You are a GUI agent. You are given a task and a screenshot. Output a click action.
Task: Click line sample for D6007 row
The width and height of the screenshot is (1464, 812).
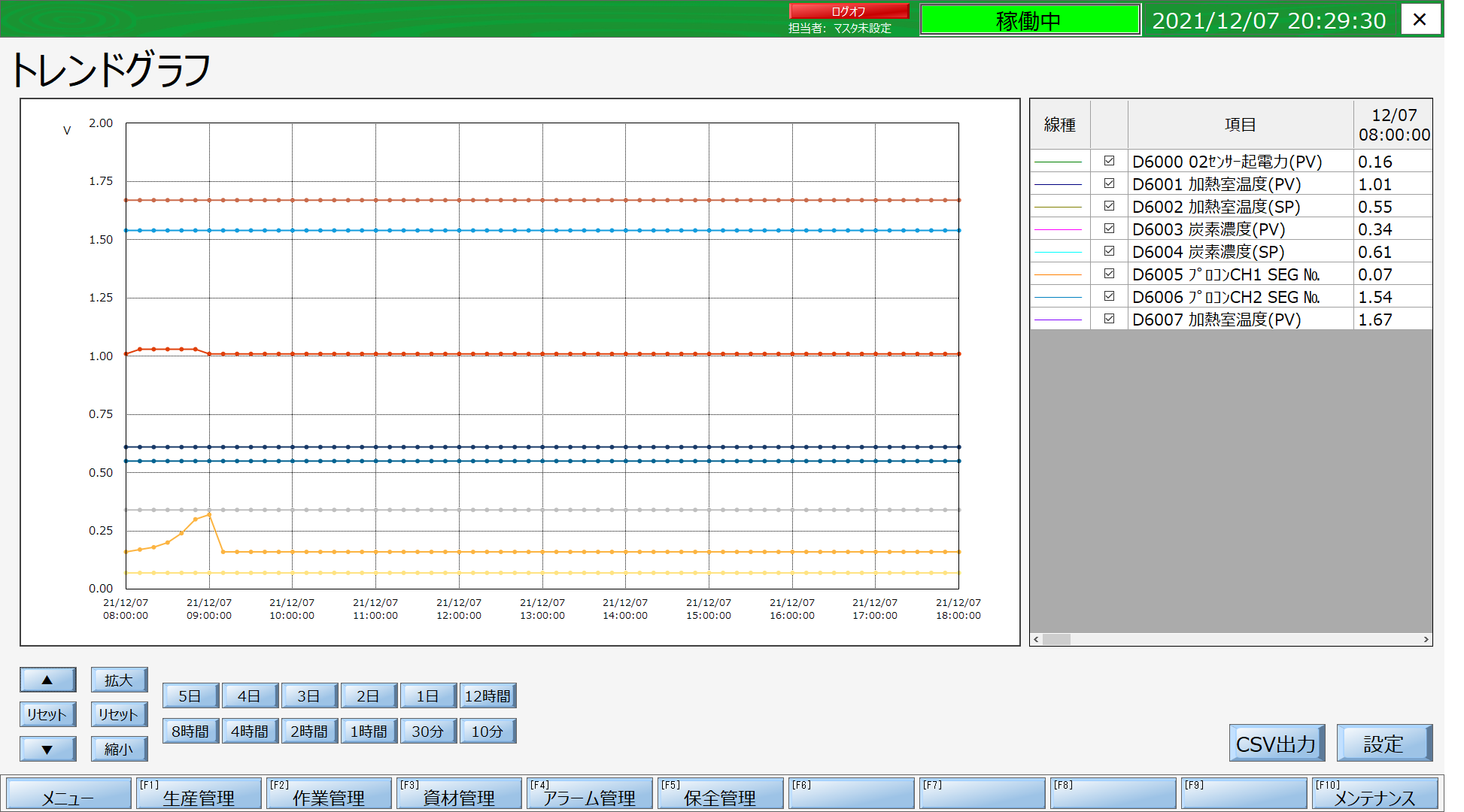1059,320
